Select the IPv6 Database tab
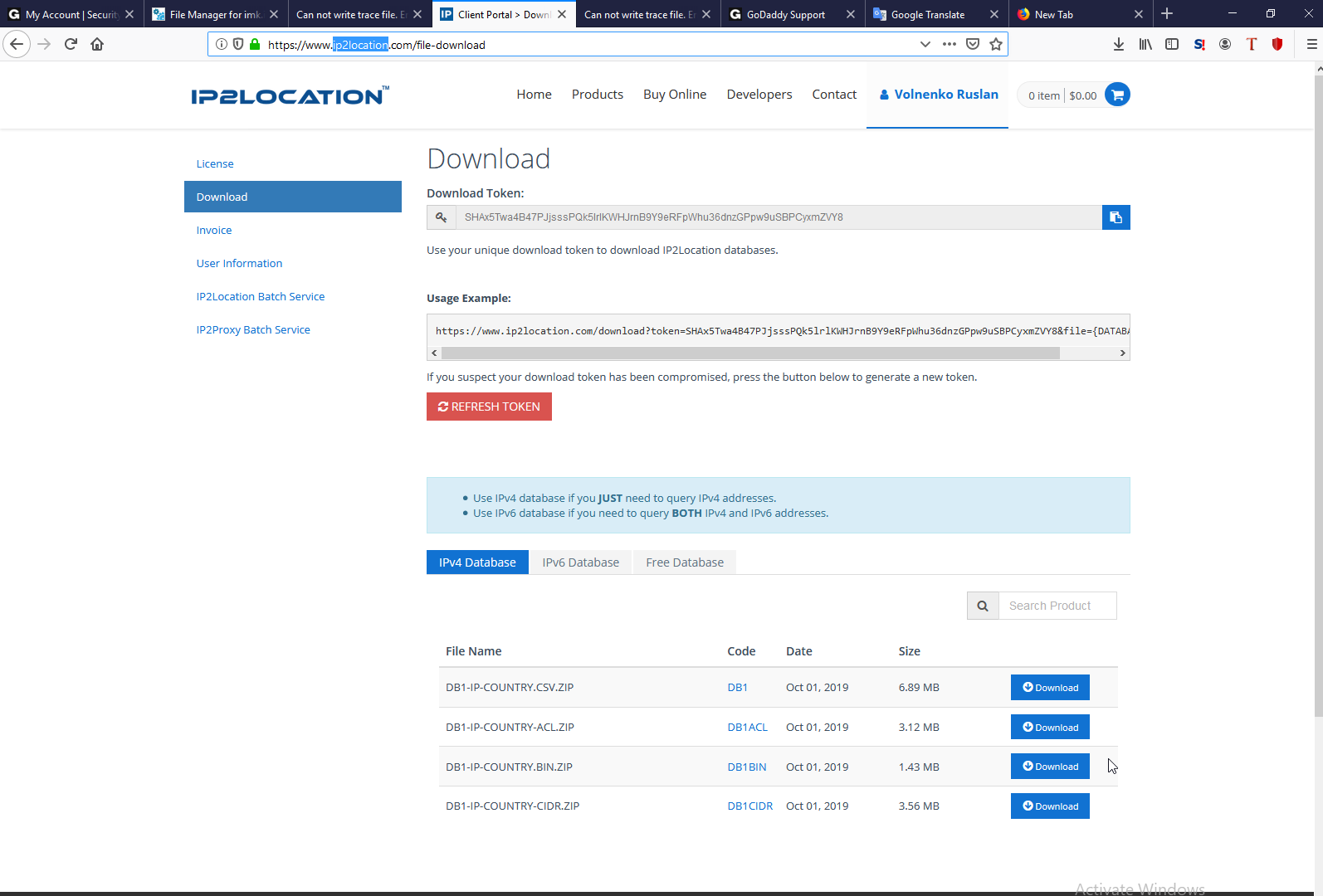1323x896 pixels. 581,562
